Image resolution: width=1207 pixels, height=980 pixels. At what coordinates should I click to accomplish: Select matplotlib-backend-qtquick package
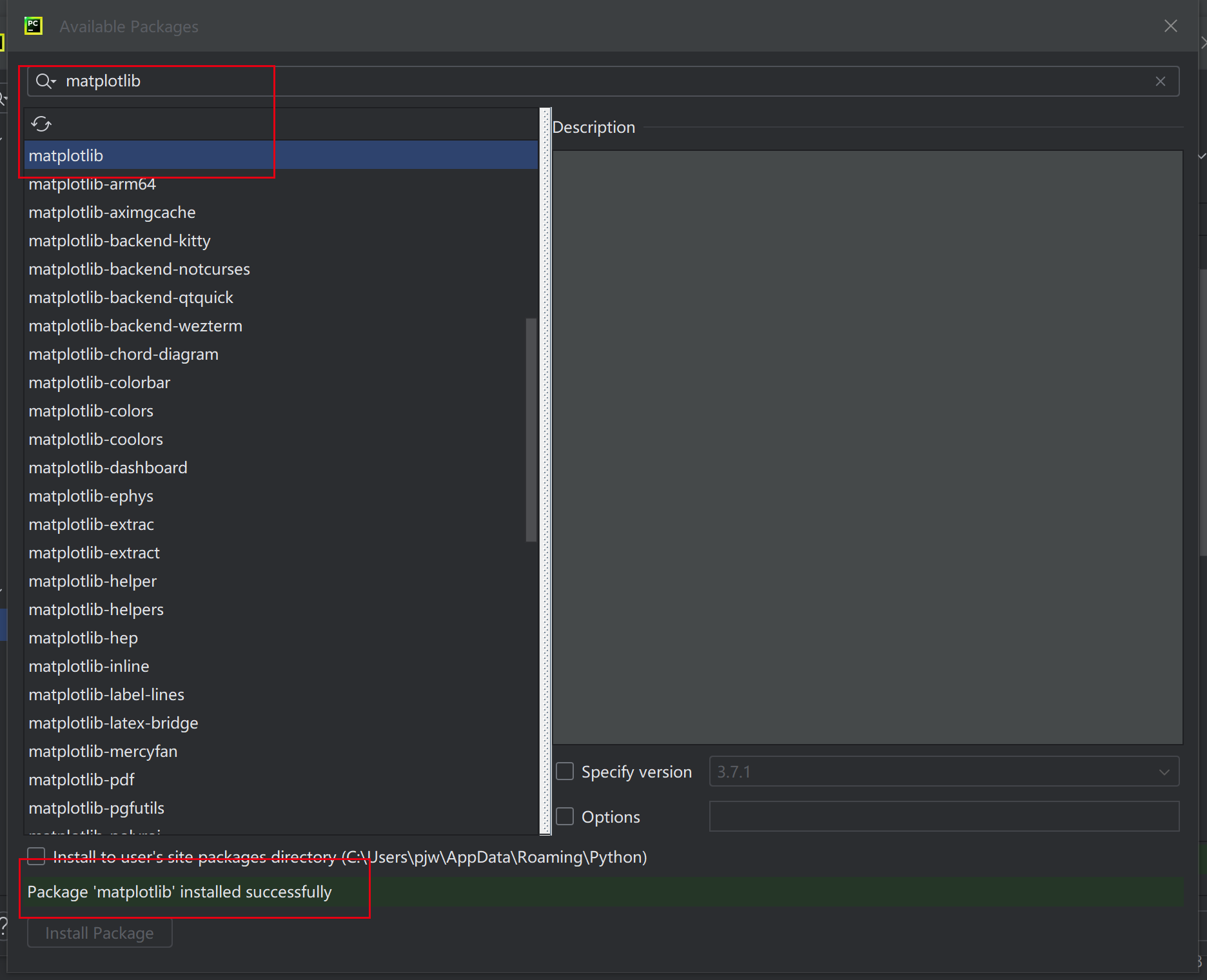click(281, 297)
